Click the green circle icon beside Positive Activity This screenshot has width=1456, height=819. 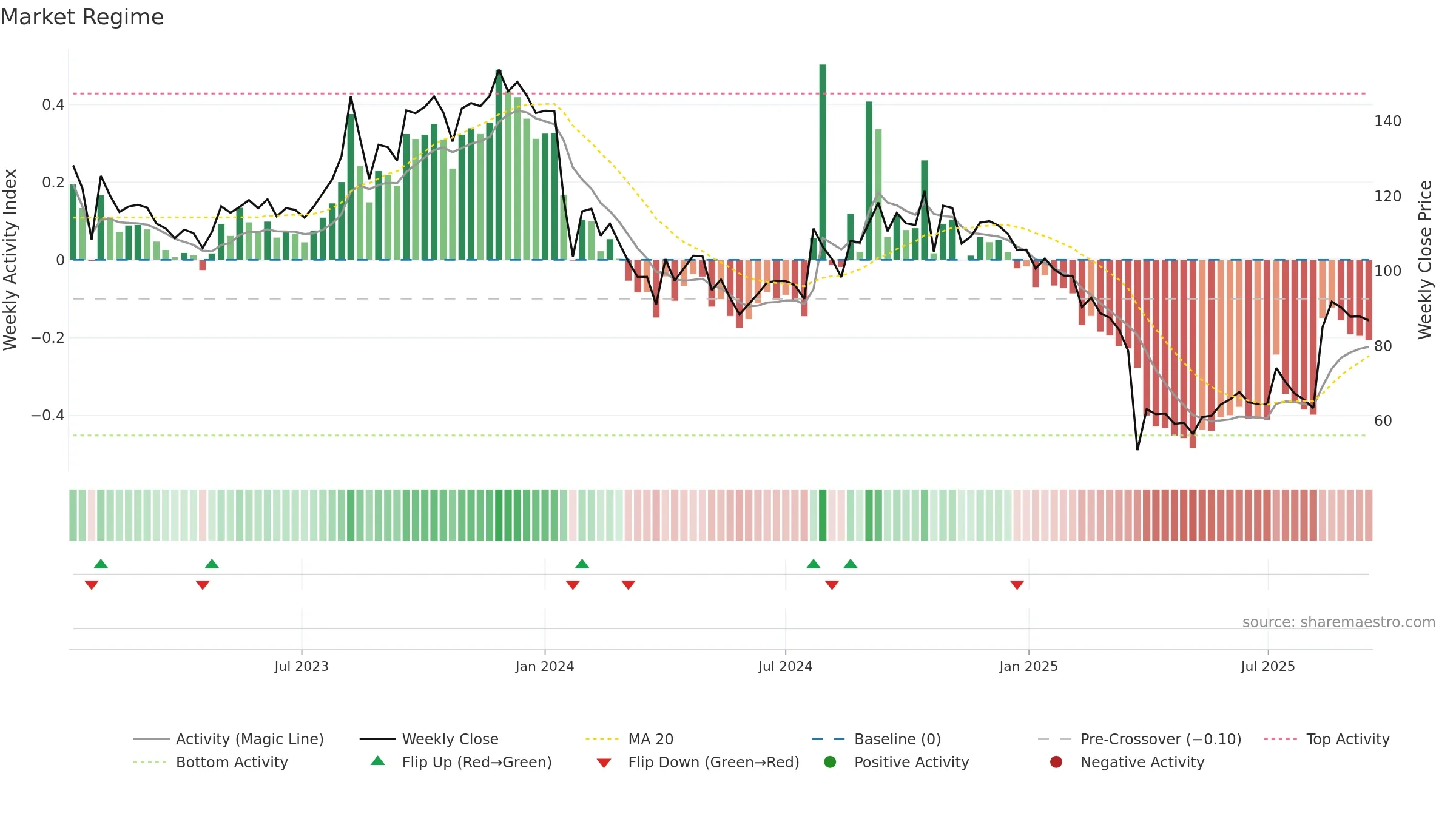pyautogui.click(x=831, y=762)
